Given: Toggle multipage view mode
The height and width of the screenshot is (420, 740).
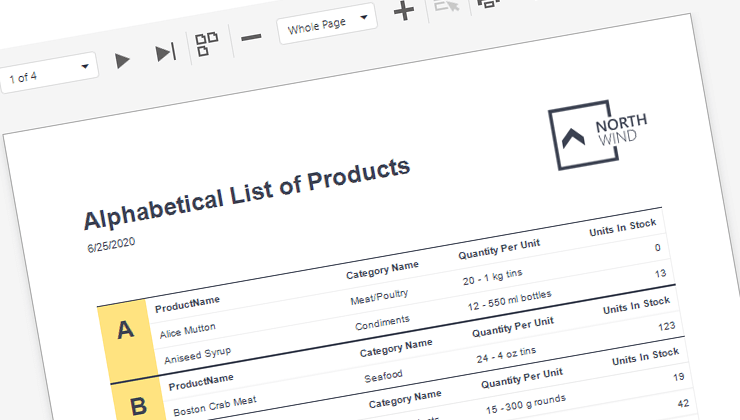Looking at the screenshot, I should pos(206,45).
